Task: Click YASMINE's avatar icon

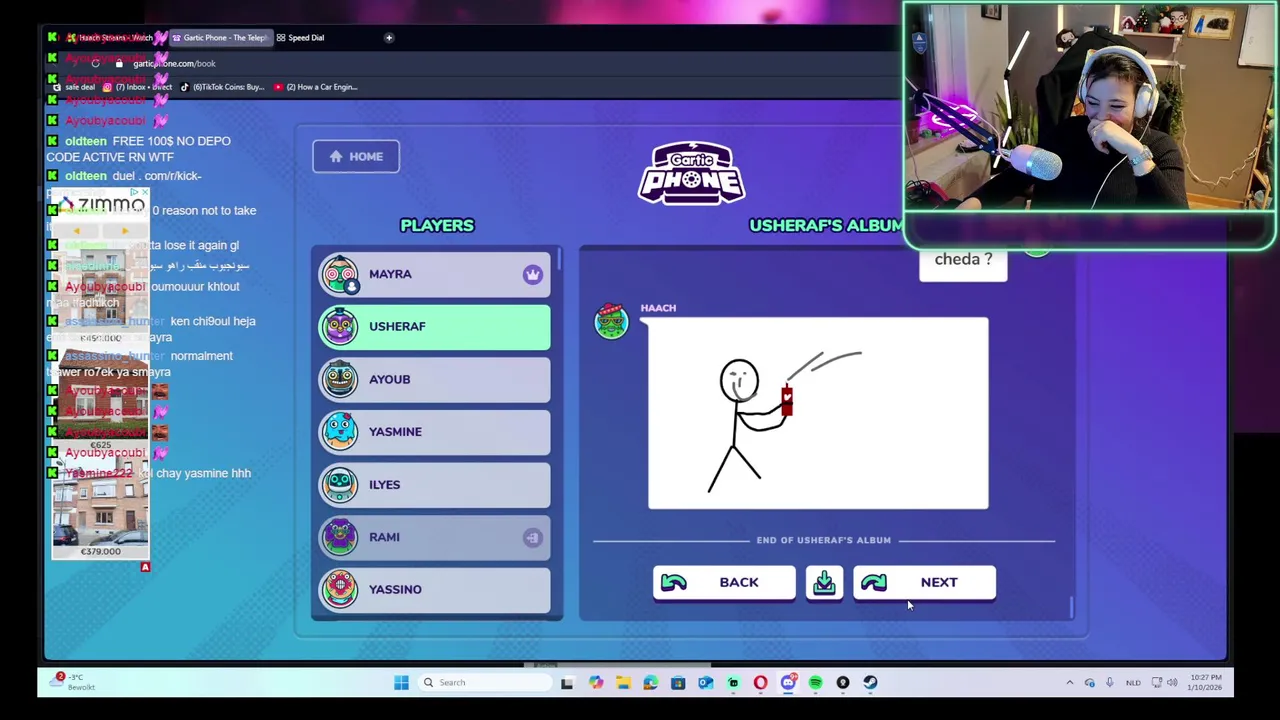Action: click(x=340, y=432)
